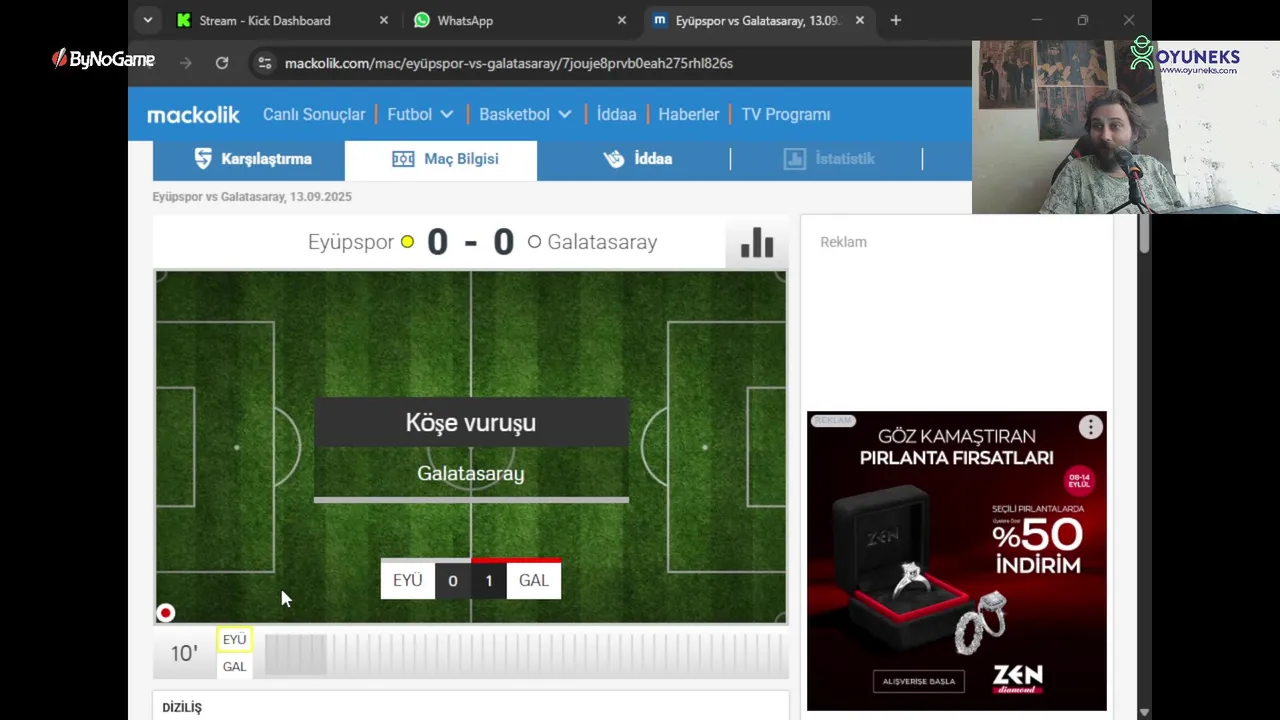Click the match timeline progress bar
This screenshot has width=1280, height=720.
[526, 654]
